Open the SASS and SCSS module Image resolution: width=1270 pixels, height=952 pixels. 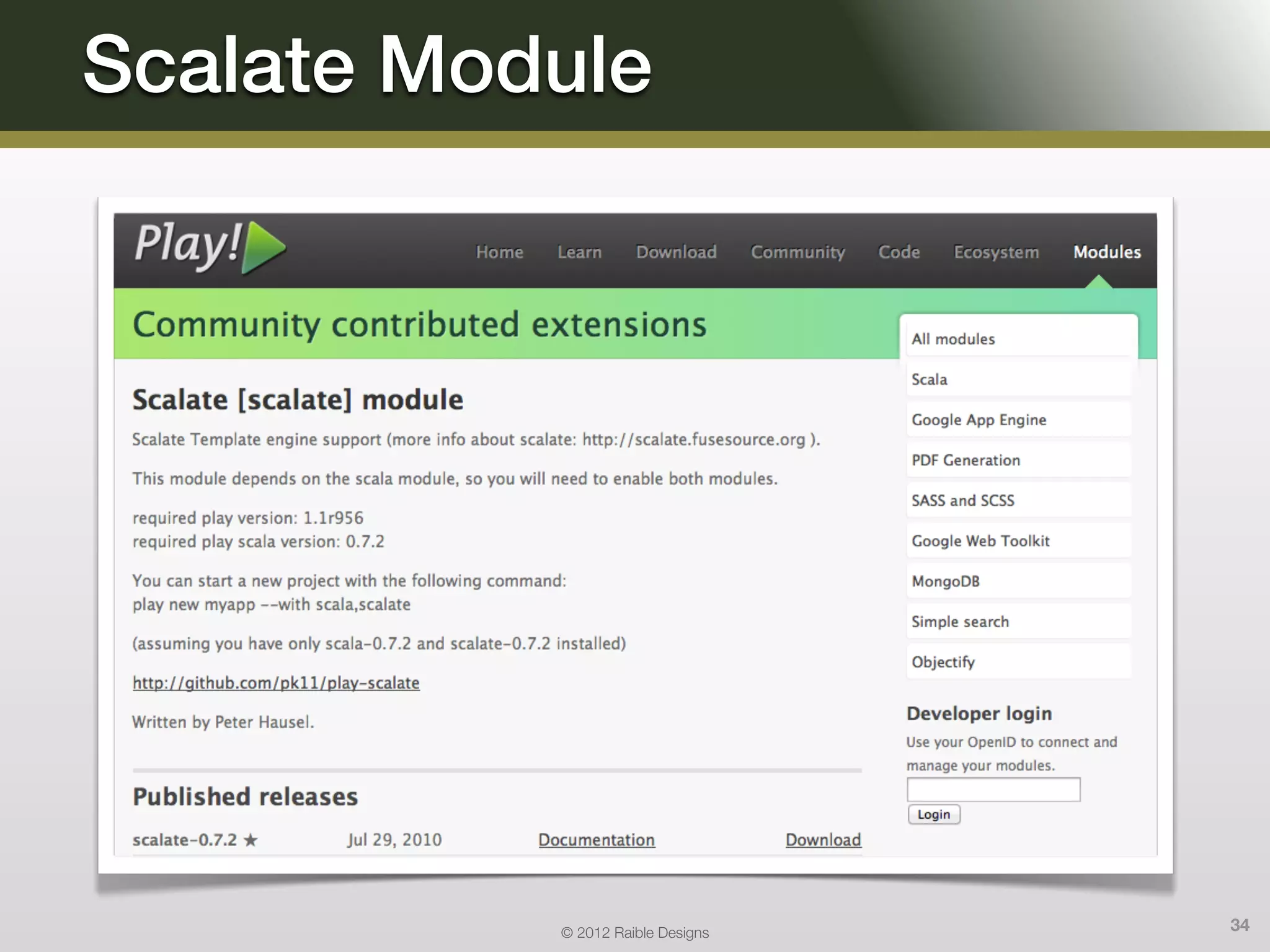[1019, 500]
